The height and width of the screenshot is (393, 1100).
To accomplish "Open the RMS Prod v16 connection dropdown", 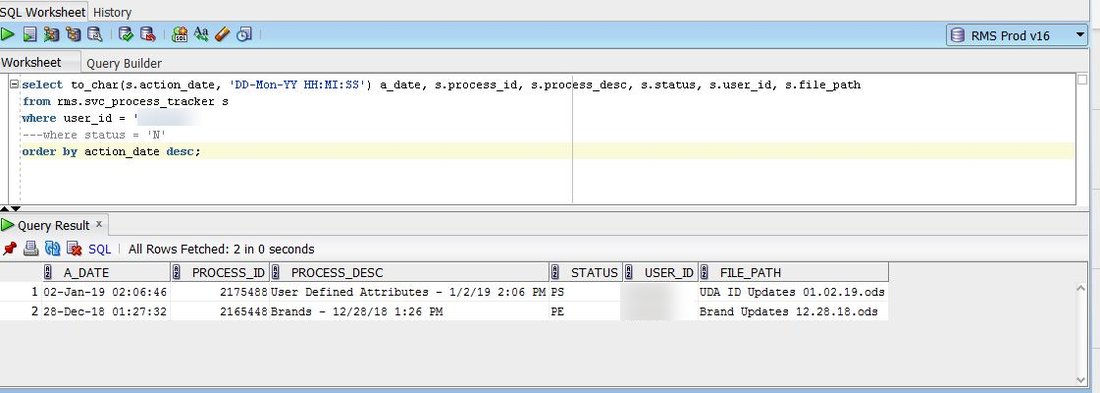I will click(x=1017, y=35).
